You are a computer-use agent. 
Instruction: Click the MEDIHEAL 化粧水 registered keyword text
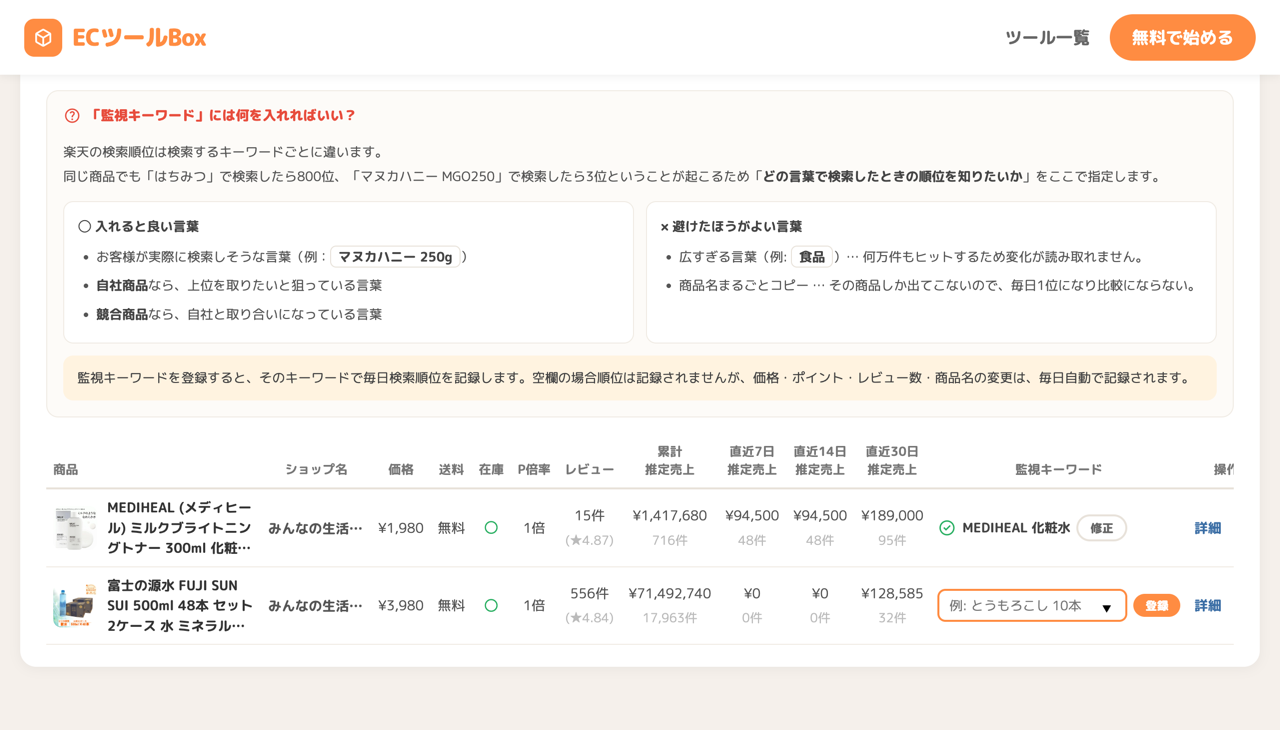(1016, 528)
